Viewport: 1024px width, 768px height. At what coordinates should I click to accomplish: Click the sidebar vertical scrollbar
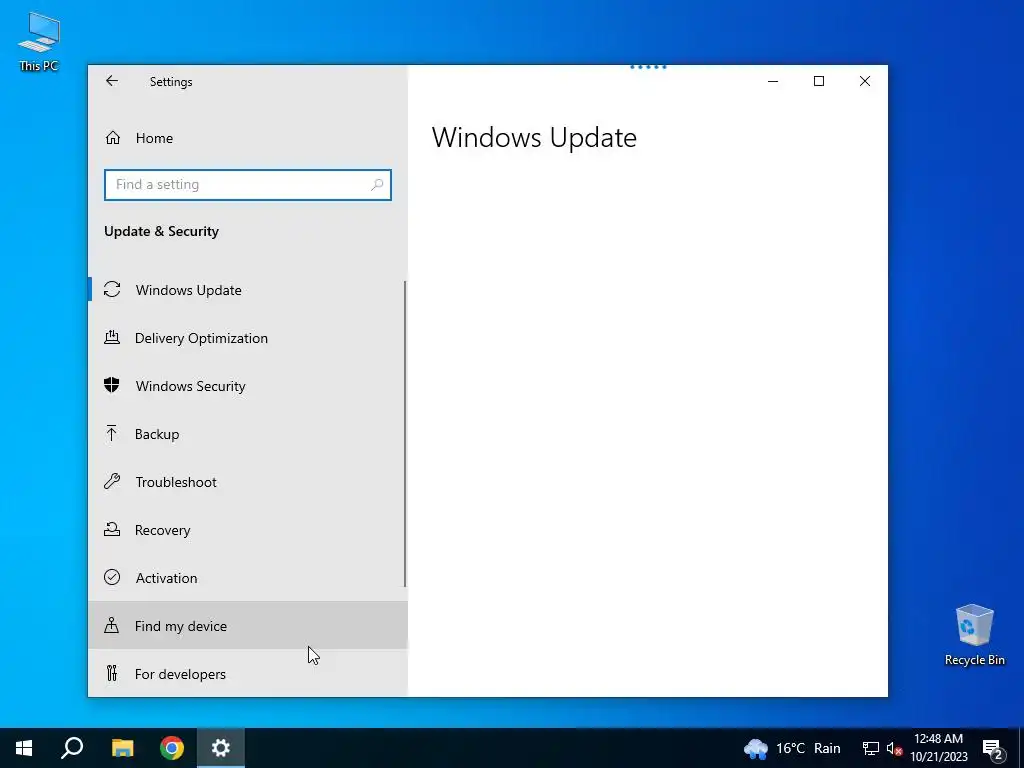click(405, 434)
